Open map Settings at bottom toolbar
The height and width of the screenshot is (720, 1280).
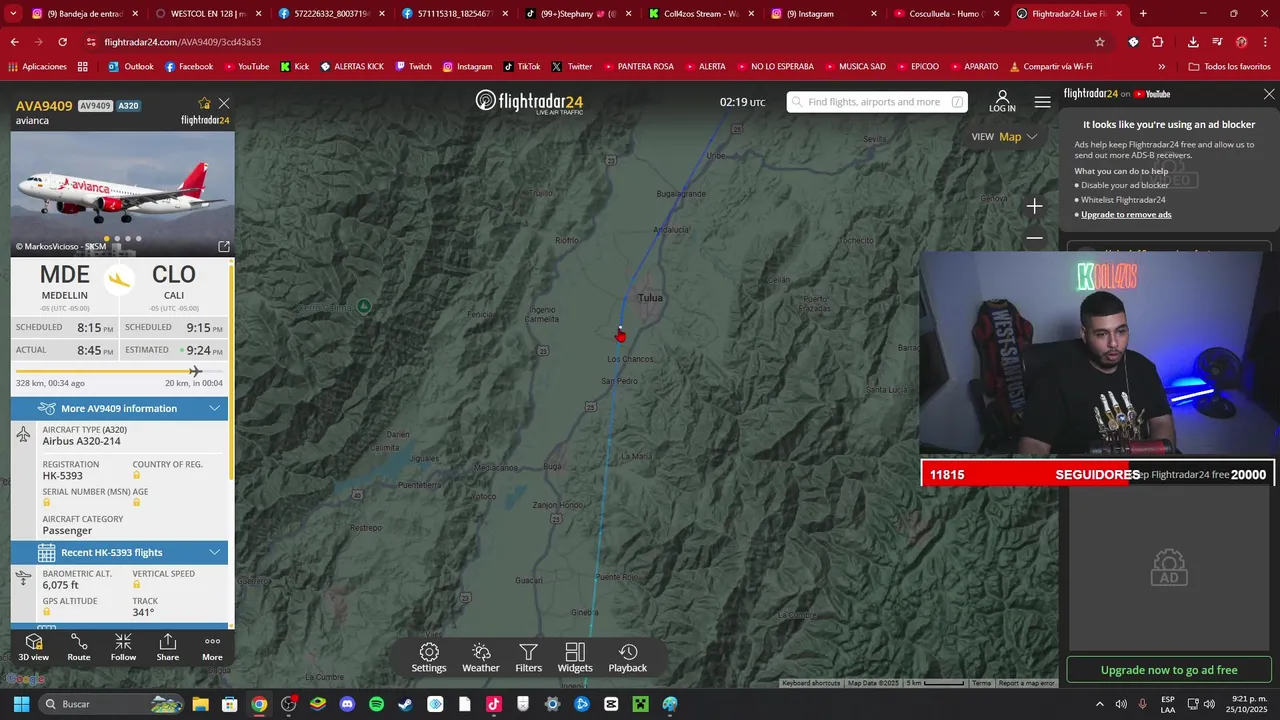point(429,658)
